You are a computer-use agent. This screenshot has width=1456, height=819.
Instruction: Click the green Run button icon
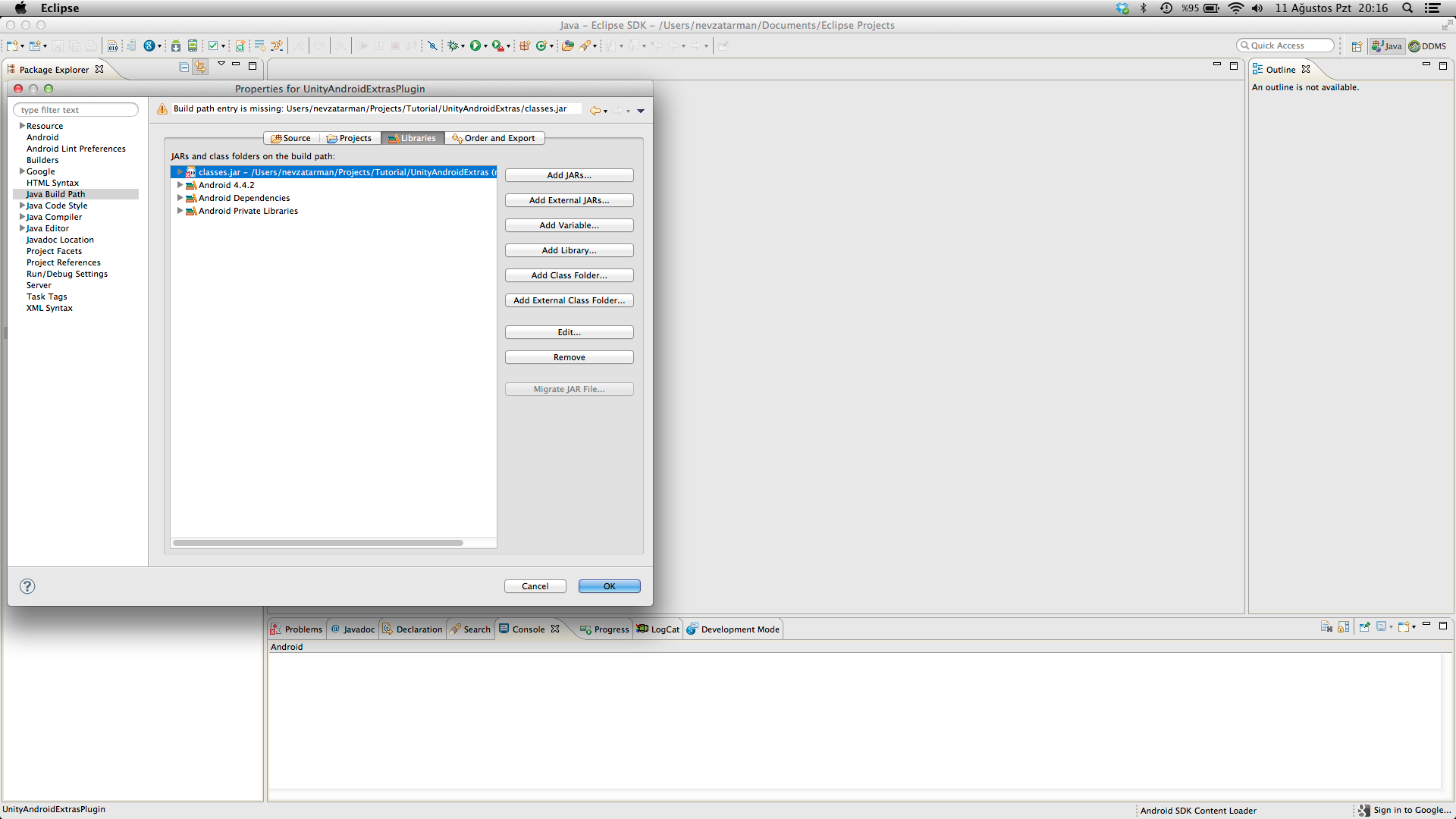475,45
